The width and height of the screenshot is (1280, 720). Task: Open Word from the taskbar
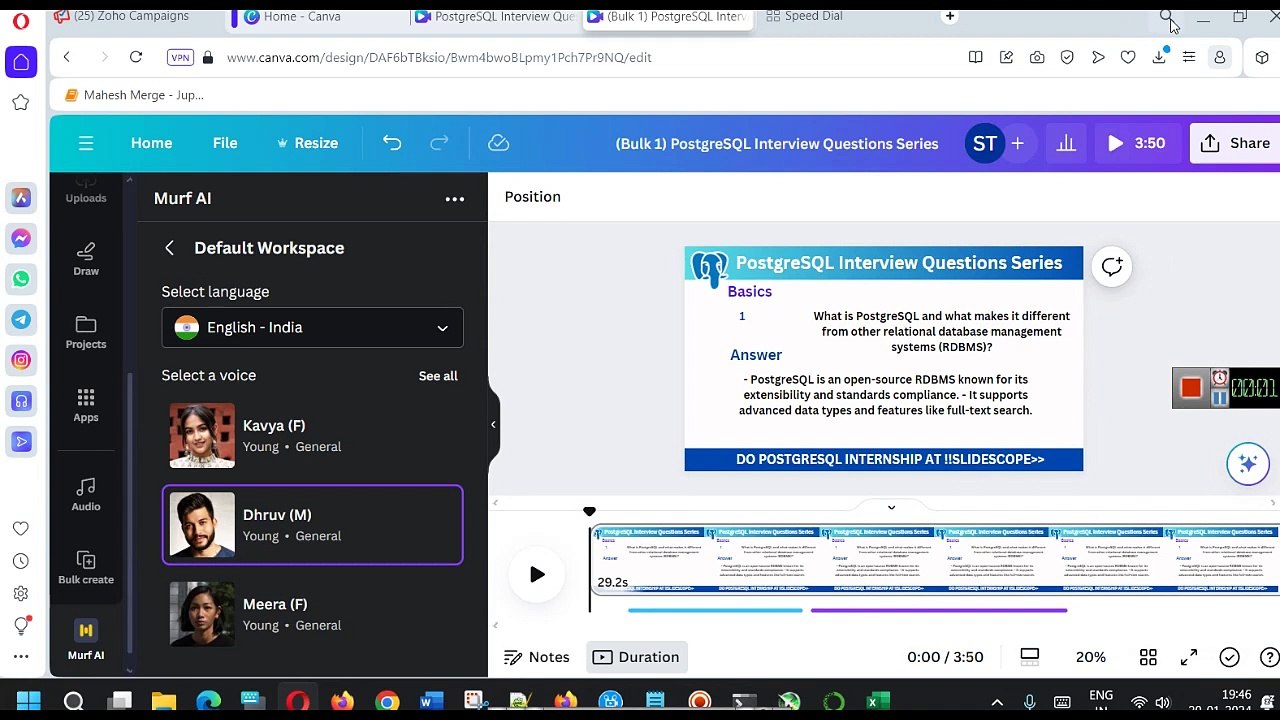coord(431,701)
